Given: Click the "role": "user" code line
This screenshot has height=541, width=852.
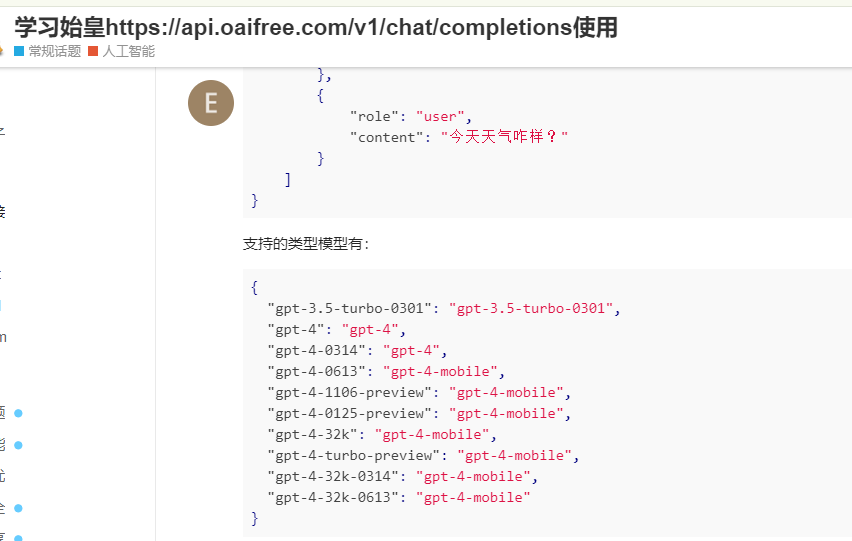Looking at the screenshot, I should (x=411, y=116).
